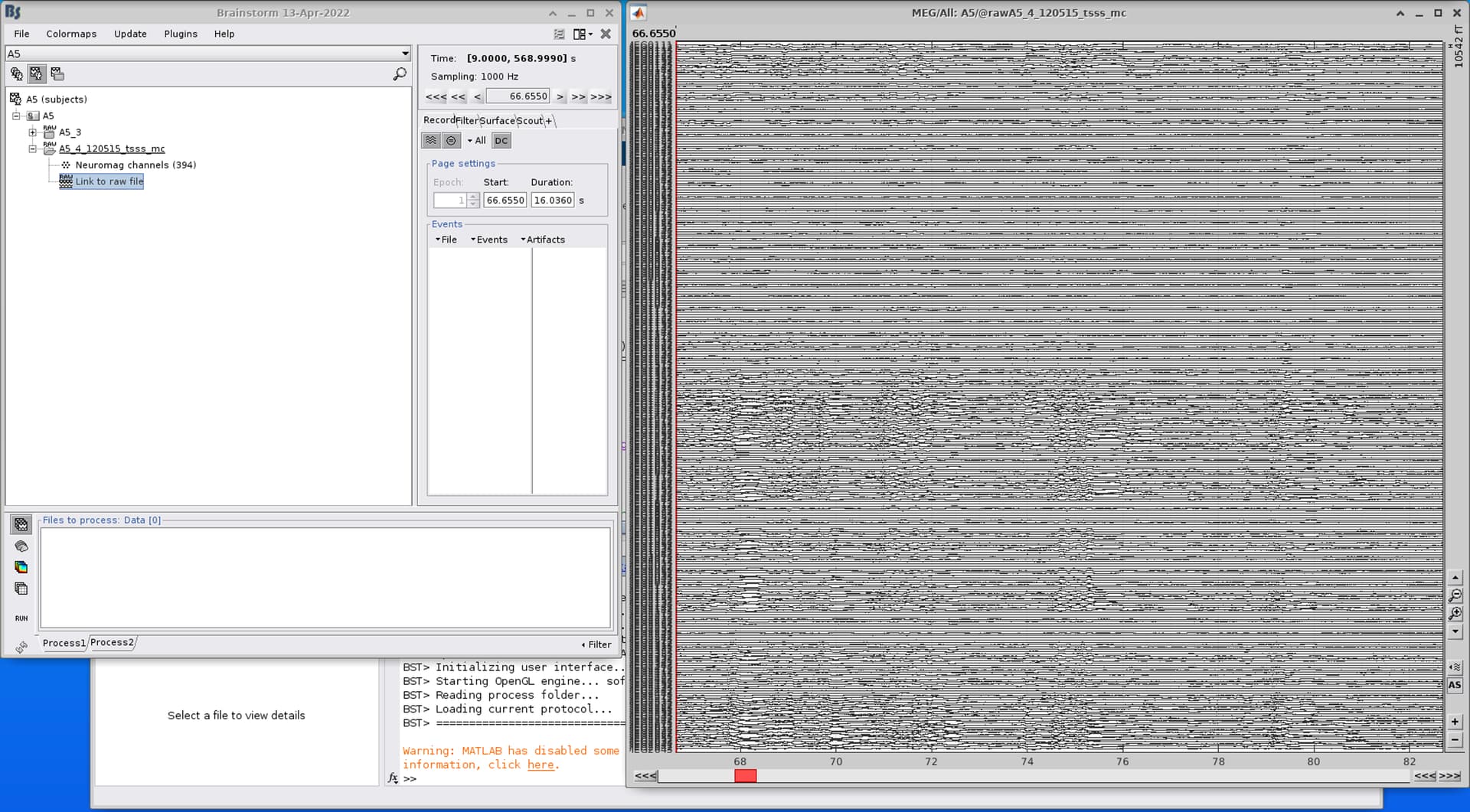
Task: Click the + tab to add panel
Action: click(x=549, y=121)
